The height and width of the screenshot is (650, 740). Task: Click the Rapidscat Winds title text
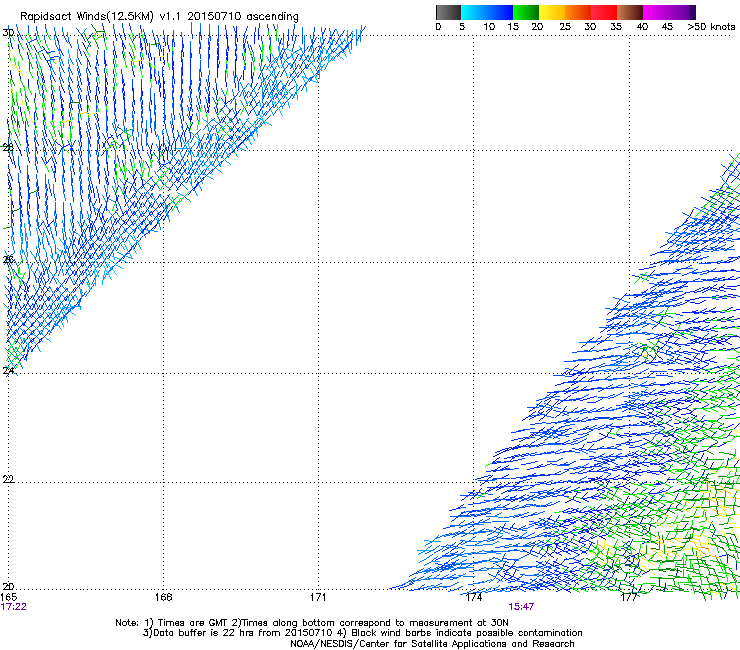point(159,16)
